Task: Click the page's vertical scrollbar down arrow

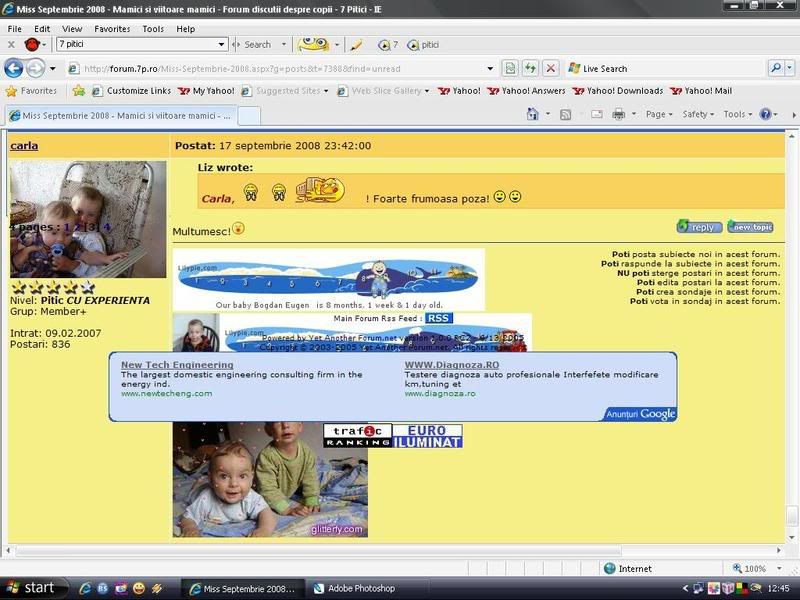Action: point(791,537)
